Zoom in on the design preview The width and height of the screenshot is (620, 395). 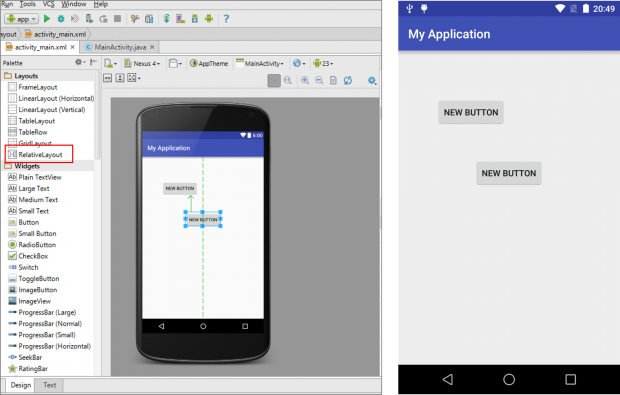tap(305, 80)
